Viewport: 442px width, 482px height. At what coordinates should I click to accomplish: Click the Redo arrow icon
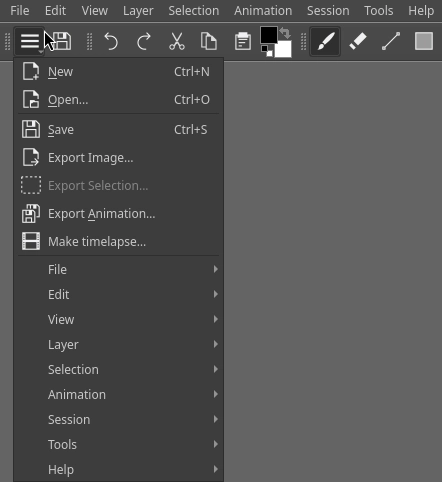point(144,41)
